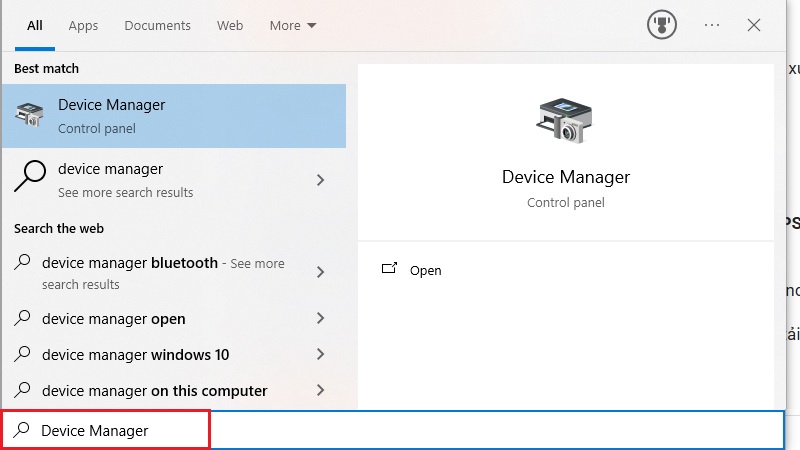Click Open to launch Device Manager

click(426, 270)
